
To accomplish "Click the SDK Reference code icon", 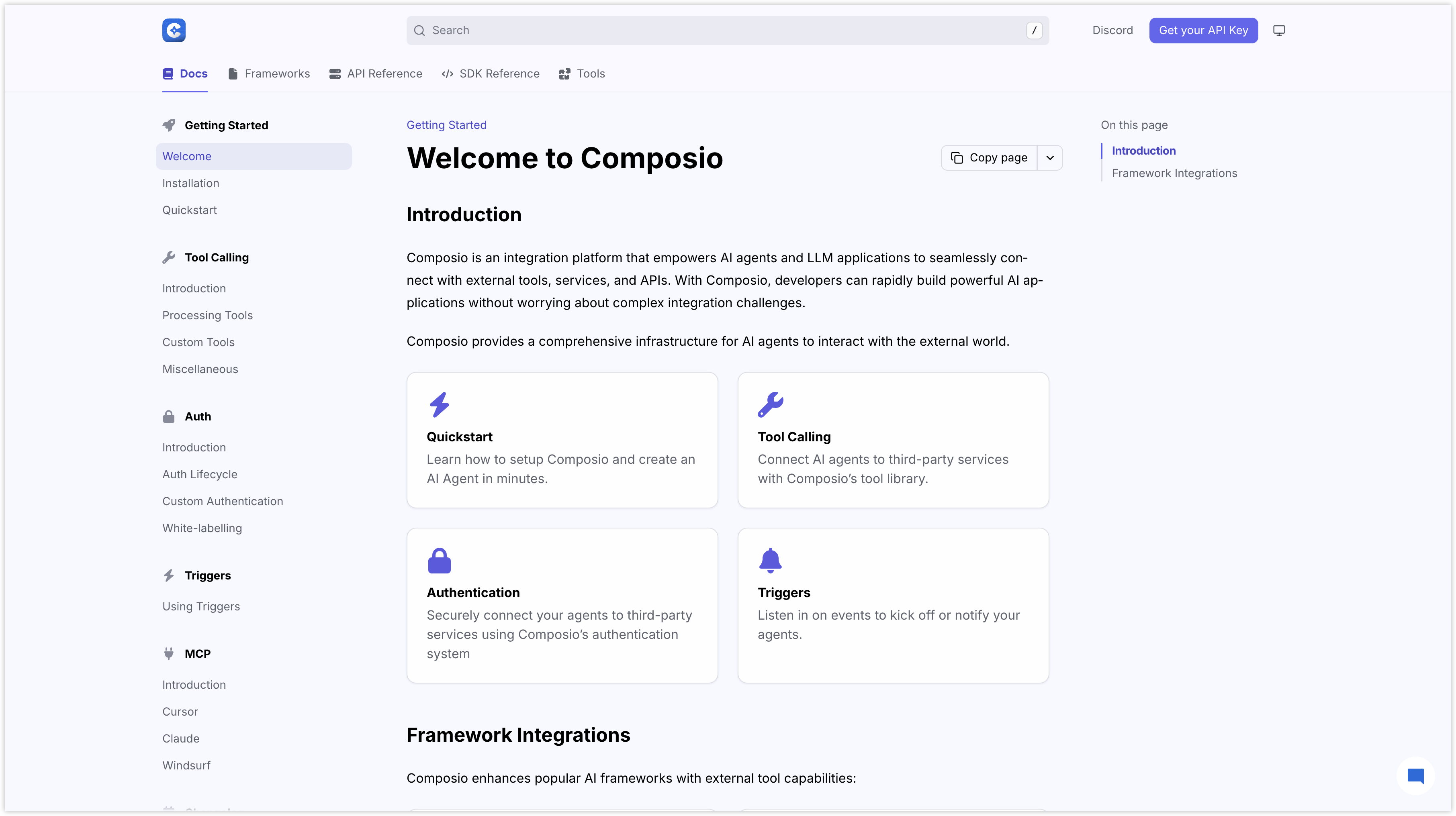I will click(448, 74).
